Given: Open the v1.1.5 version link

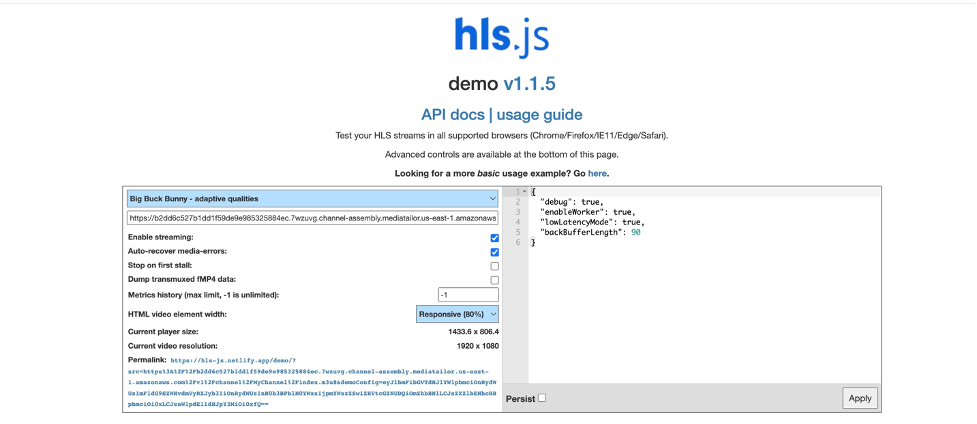Looking at the screenshot, I should coord(529,84).
